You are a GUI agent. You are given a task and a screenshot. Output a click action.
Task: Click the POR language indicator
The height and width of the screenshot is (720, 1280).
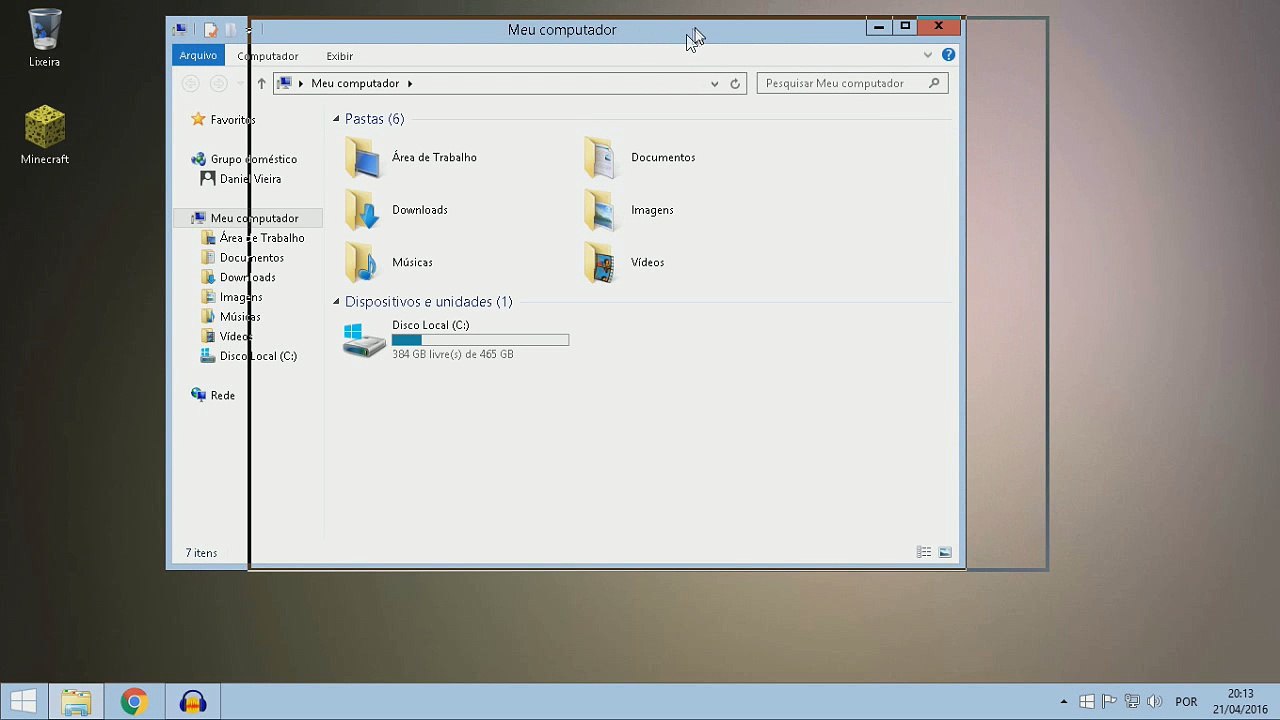(x=1186, y=702)
